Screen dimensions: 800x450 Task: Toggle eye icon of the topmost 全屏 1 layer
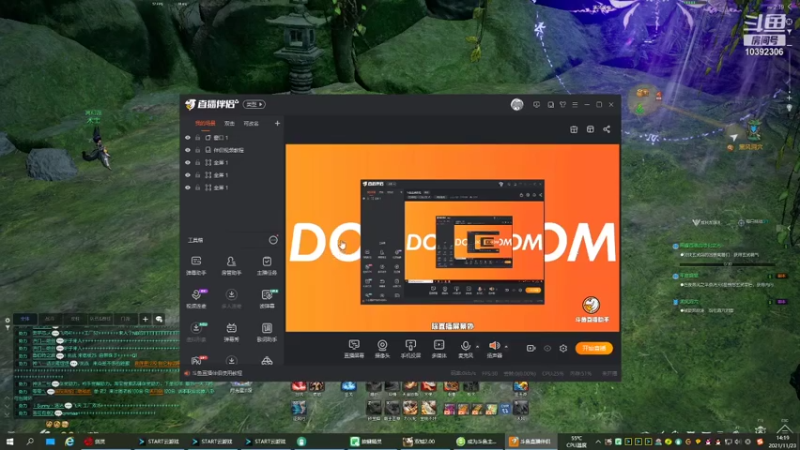pos(188,163)
